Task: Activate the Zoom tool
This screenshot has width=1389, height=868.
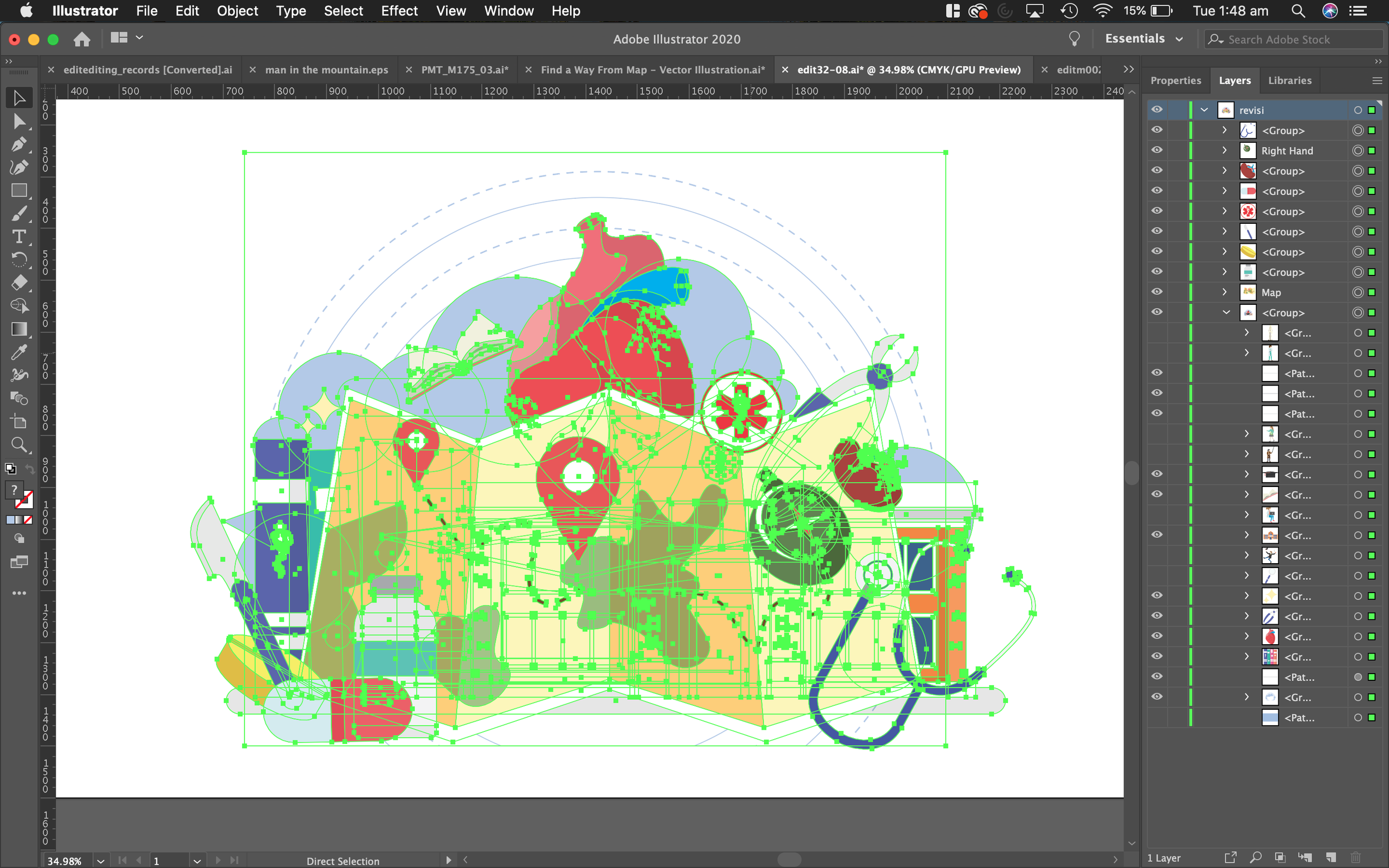Action: coord(19,445)
